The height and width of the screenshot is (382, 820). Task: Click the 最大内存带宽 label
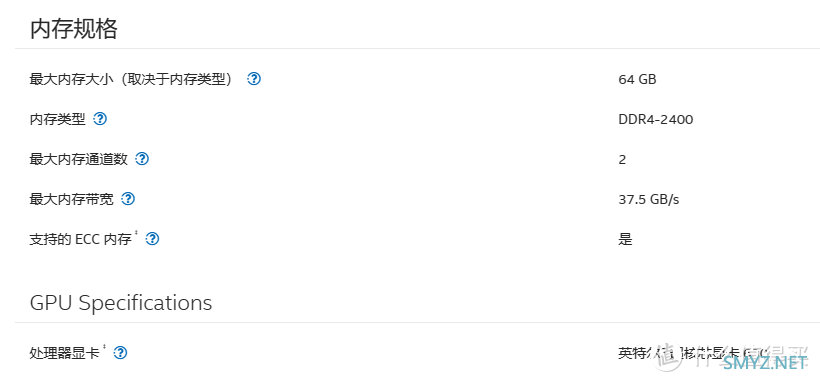(x=72, y=199)
